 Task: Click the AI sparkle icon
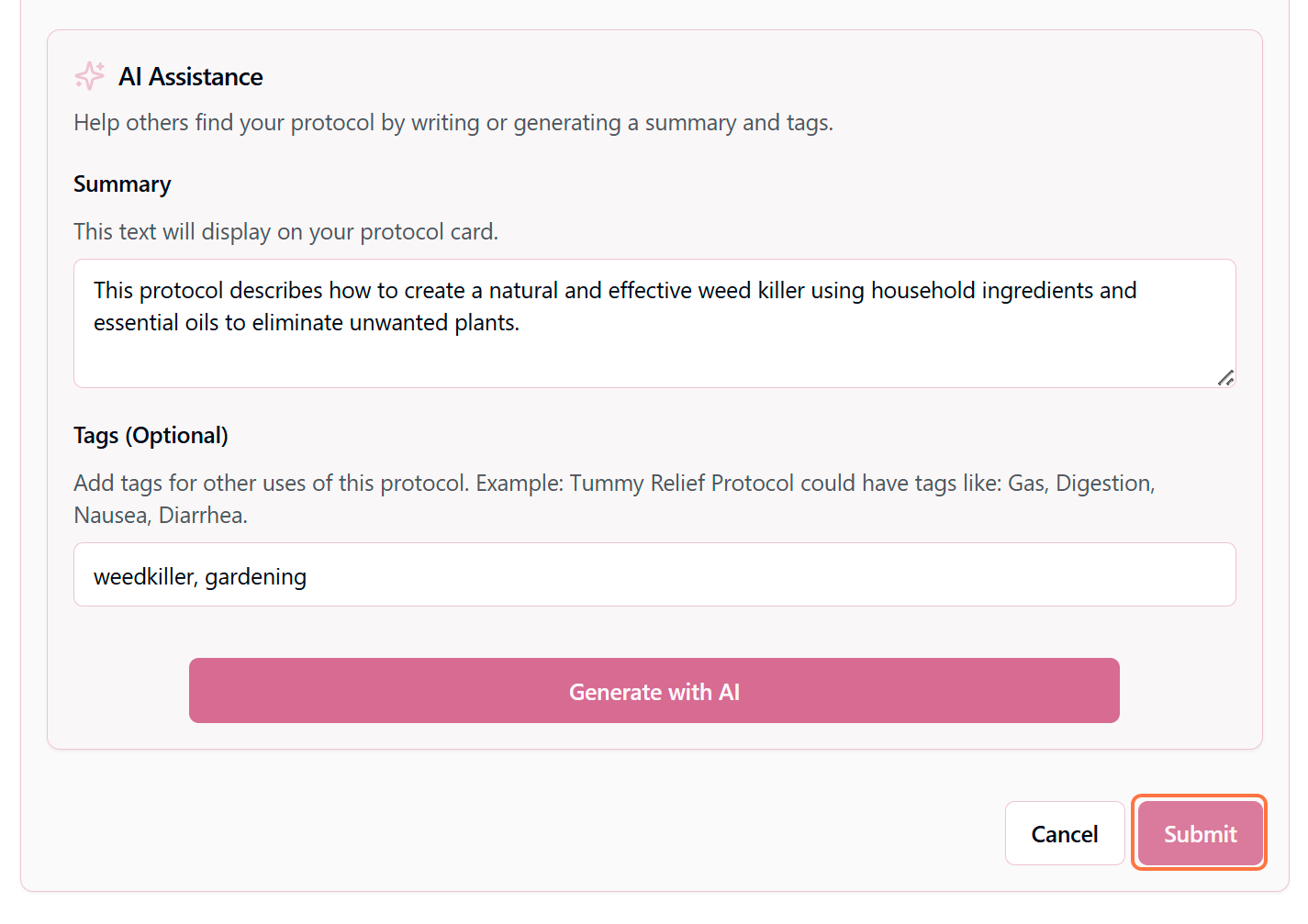tap(89, 76)
